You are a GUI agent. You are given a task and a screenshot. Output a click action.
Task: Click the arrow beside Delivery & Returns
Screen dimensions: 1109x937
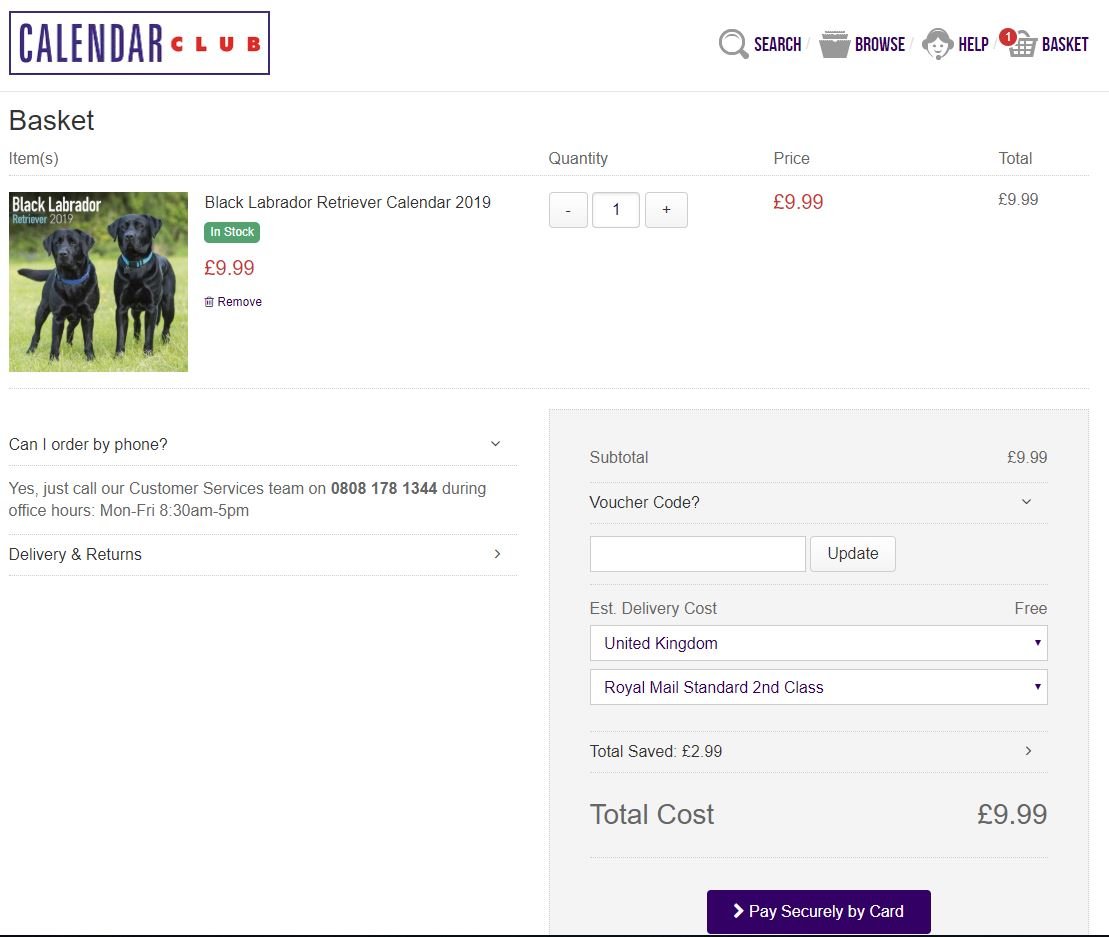[x=497, y=554]
